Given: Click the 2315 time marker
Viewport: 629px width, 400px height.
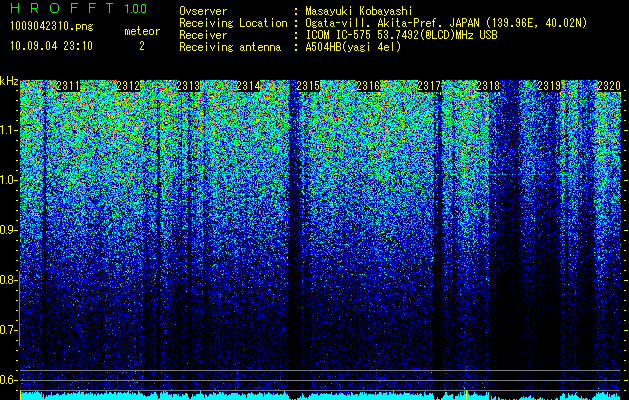Looking at the screenshot, I should 308,86.
